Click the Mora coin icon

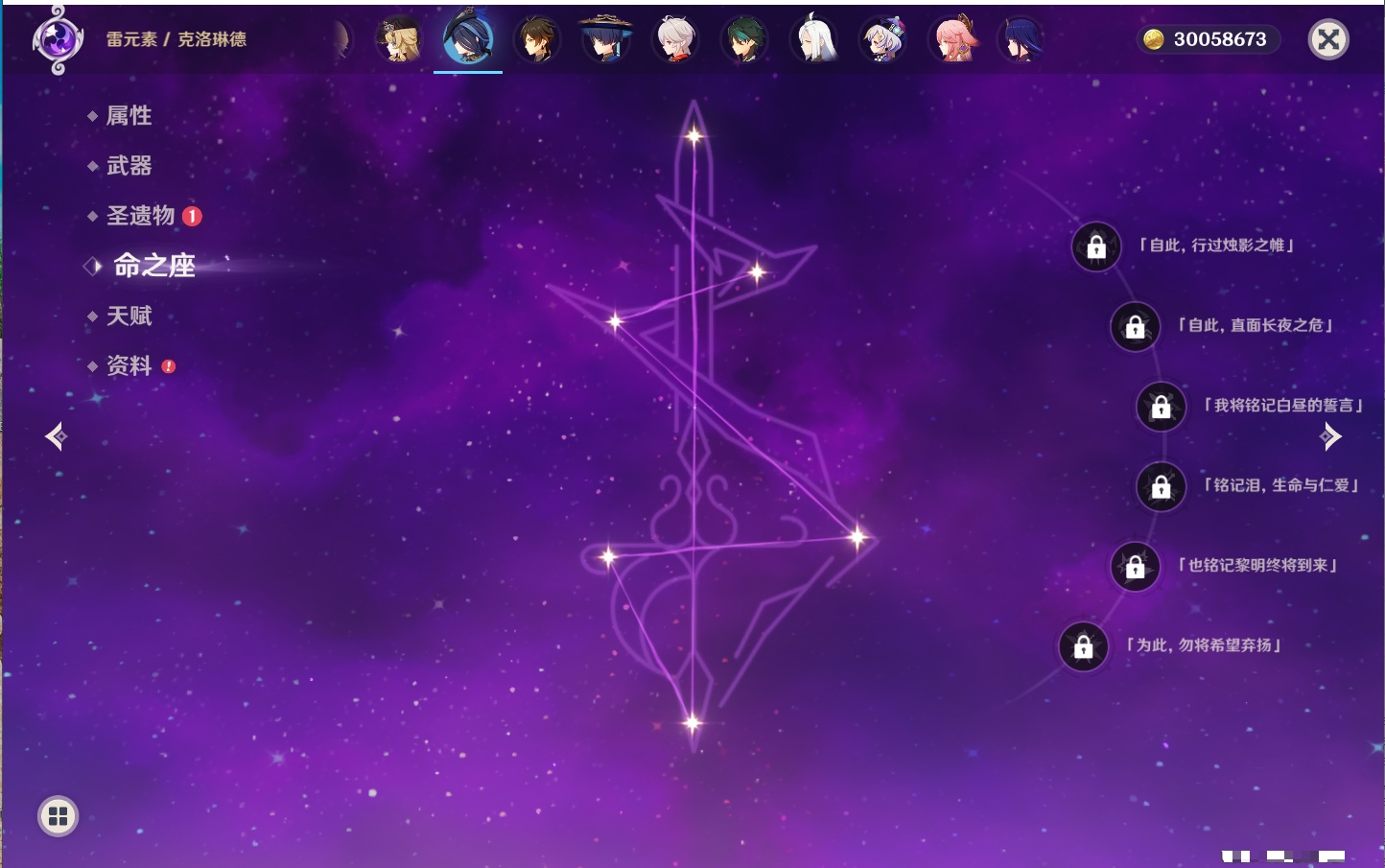(1154, 39)
